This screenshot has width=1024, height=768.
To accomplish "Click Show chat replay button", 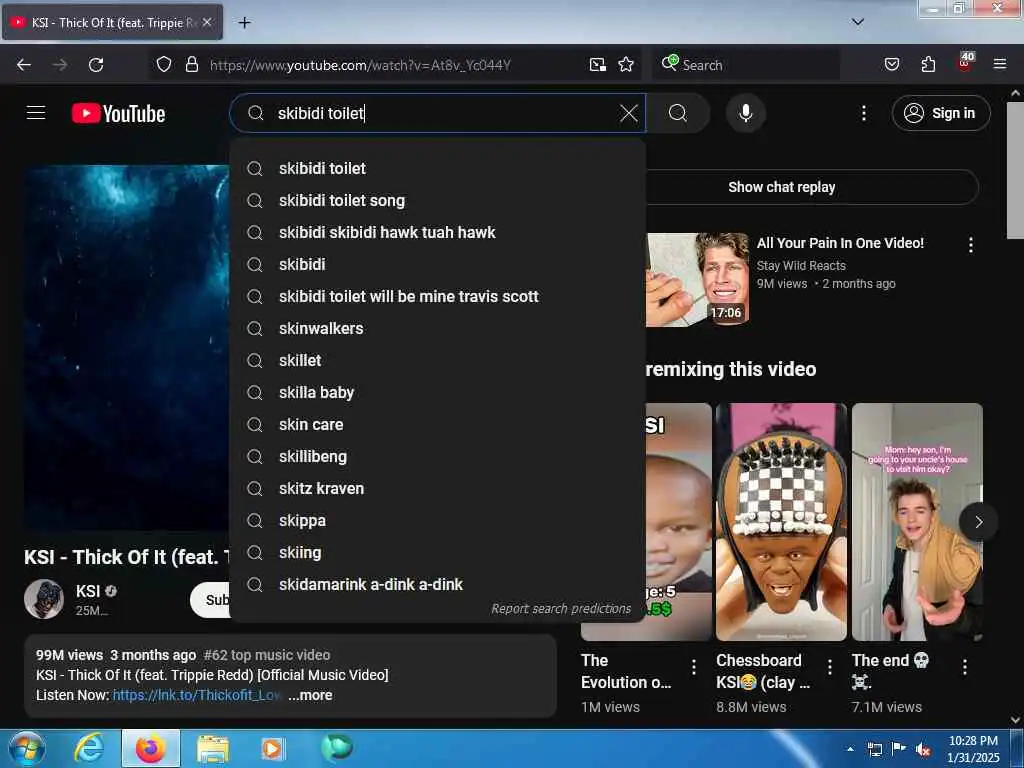I will 781,187.
